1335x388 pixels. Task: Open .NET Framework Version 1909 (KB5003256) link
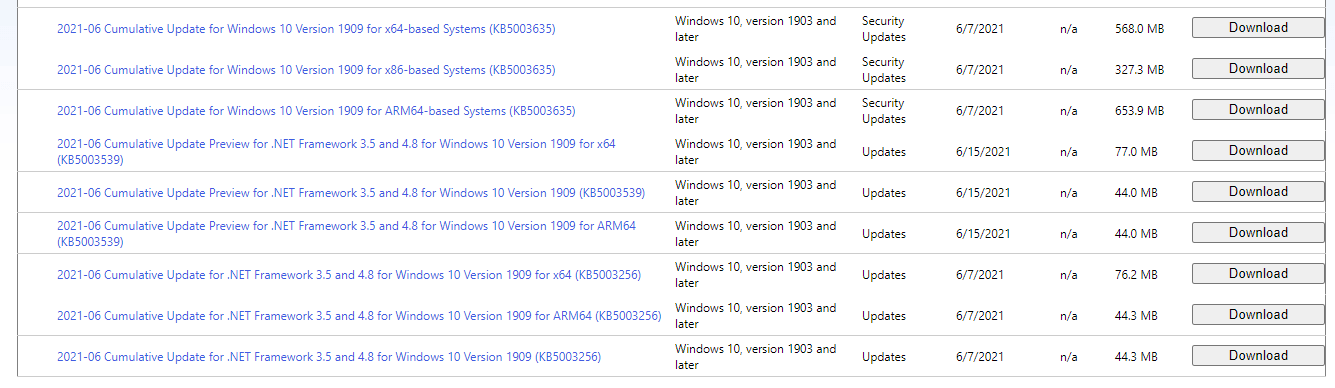pos(329,357)
